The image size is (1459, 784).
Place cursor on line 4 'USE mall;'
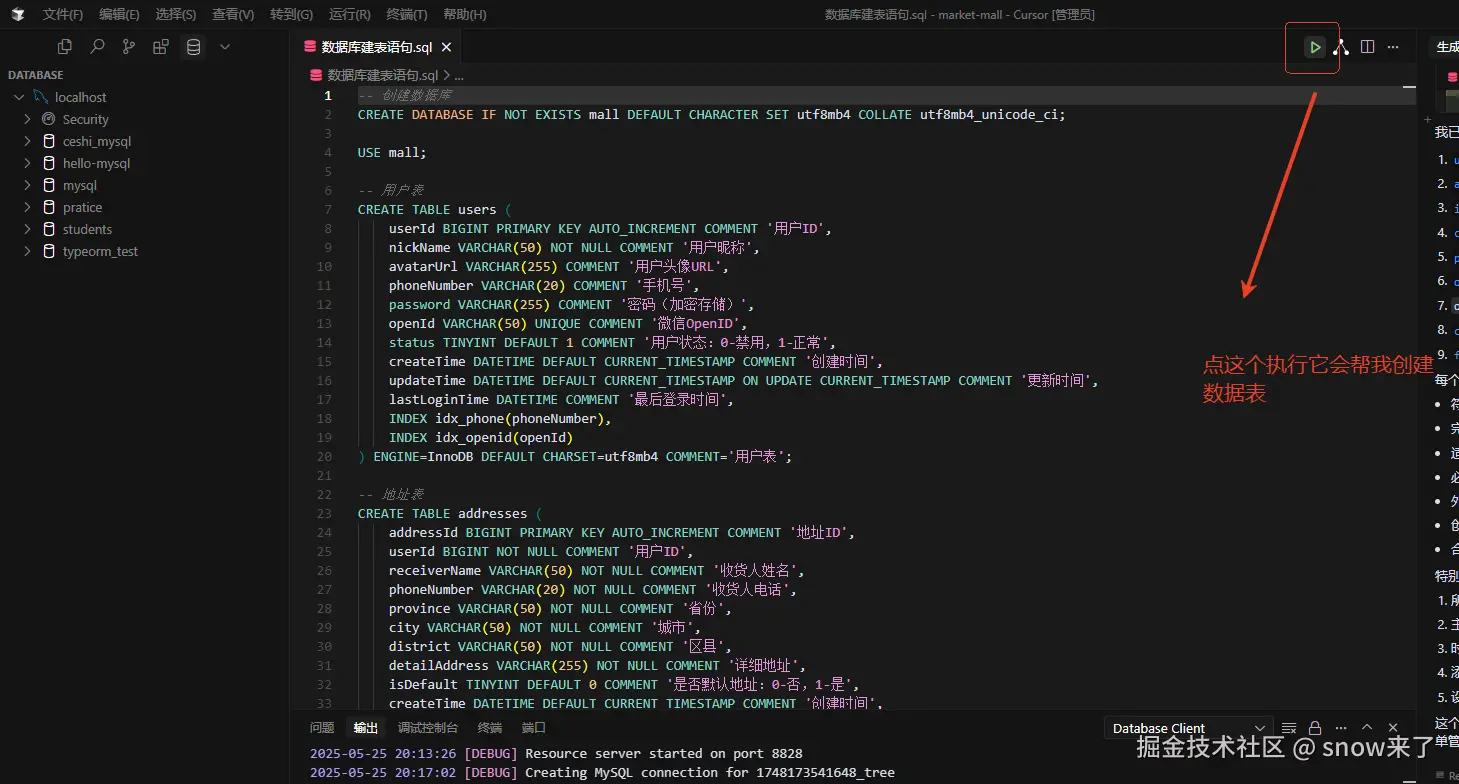(392, 153)
